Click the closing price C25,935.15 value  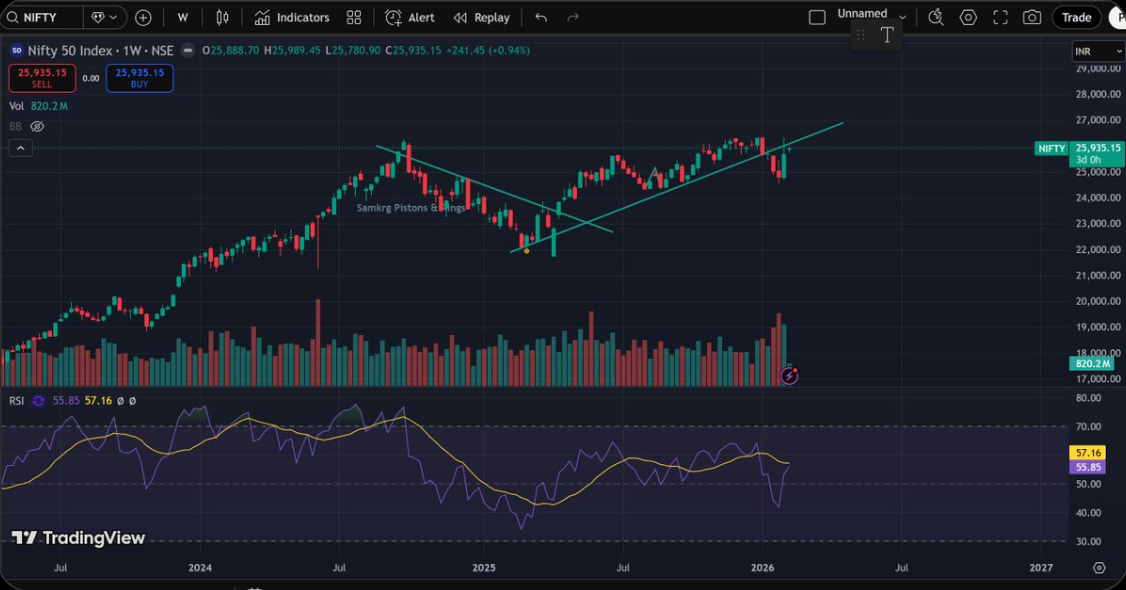[x=413, y=50]
